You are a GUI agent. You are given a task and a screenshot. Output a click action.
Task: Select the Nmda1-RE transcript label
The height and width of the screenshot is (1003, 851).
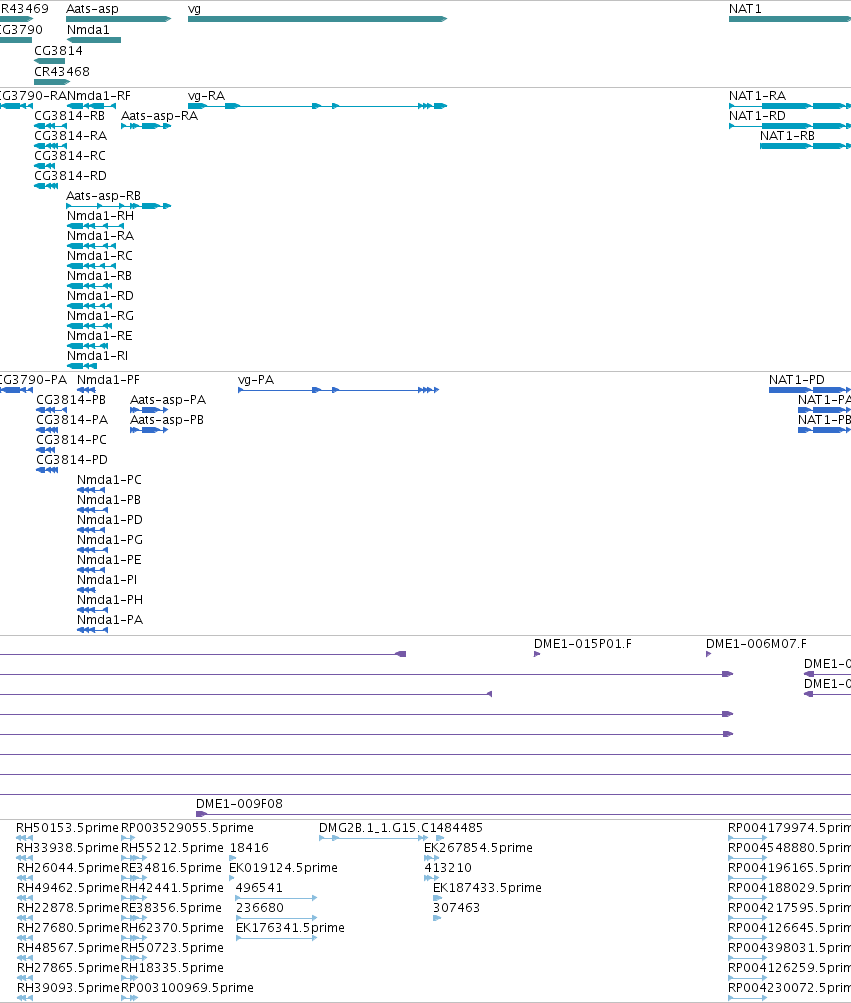(100, 336)
